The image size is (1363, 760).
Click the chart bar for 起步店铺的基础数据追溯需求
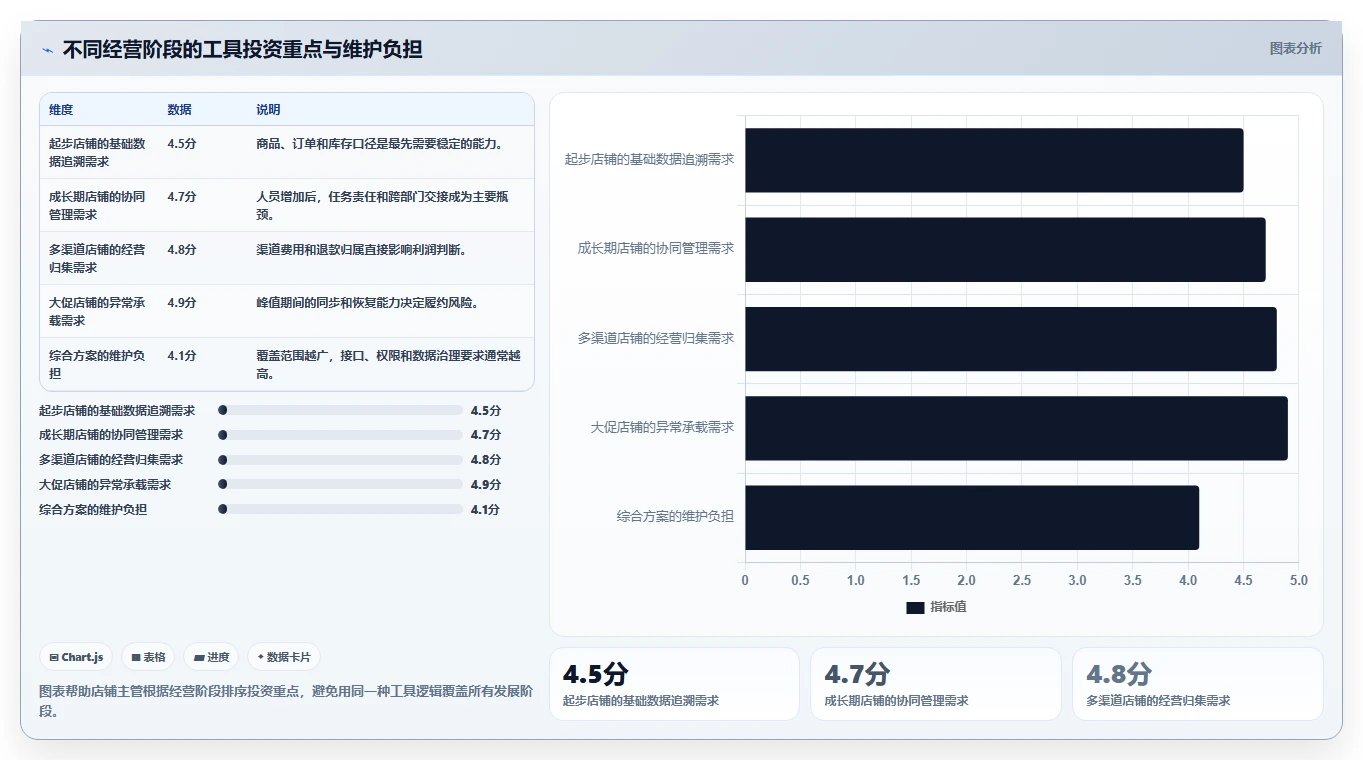[x=994, y=160]
